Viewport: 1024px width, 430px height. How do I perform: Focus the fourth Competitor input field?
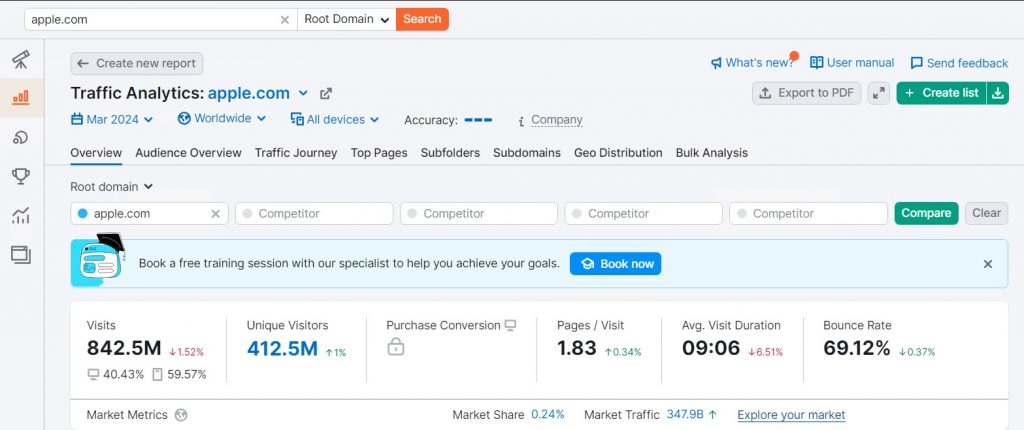[x=808, y=214]
